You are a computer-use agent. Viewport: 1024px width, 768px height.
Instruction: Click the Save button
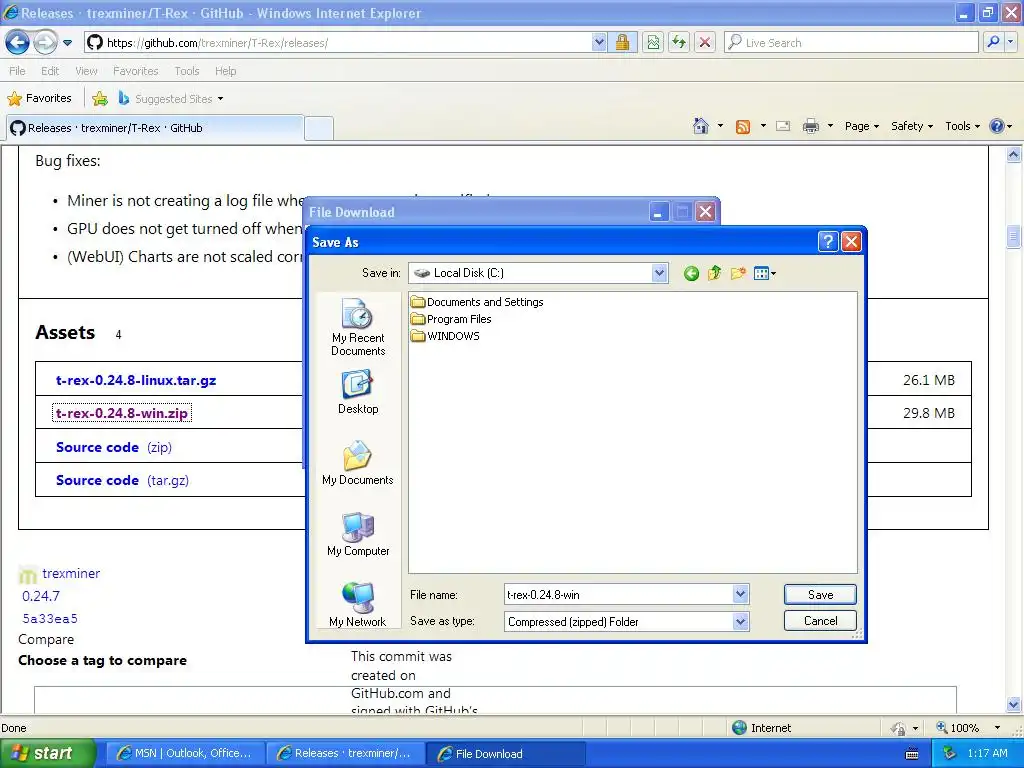pos(820,594)
